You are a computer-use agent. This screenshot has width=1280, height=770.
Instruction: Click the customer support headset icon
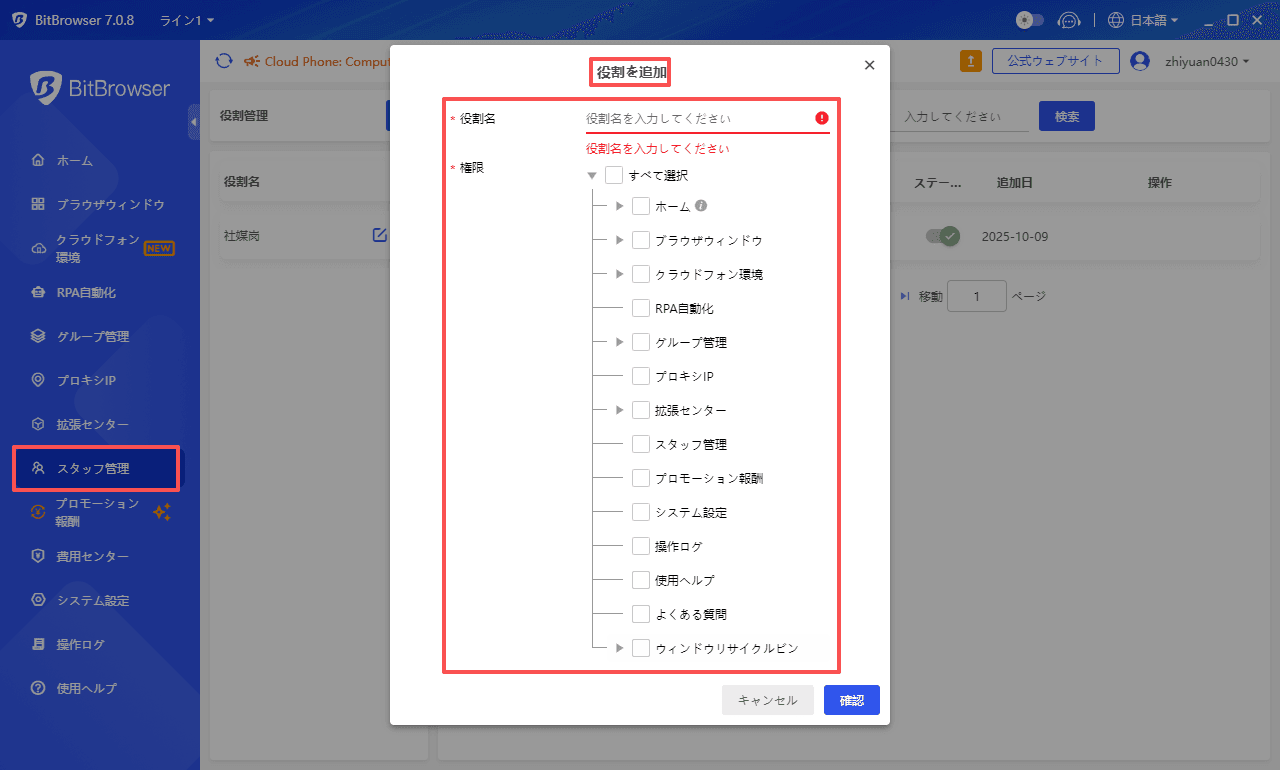pos(1069,19)
